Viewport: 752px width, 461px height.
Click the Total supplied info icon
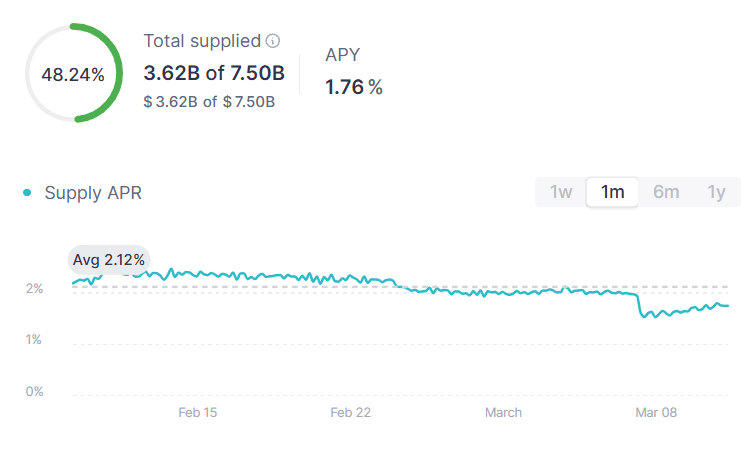(x=273, y=41)
